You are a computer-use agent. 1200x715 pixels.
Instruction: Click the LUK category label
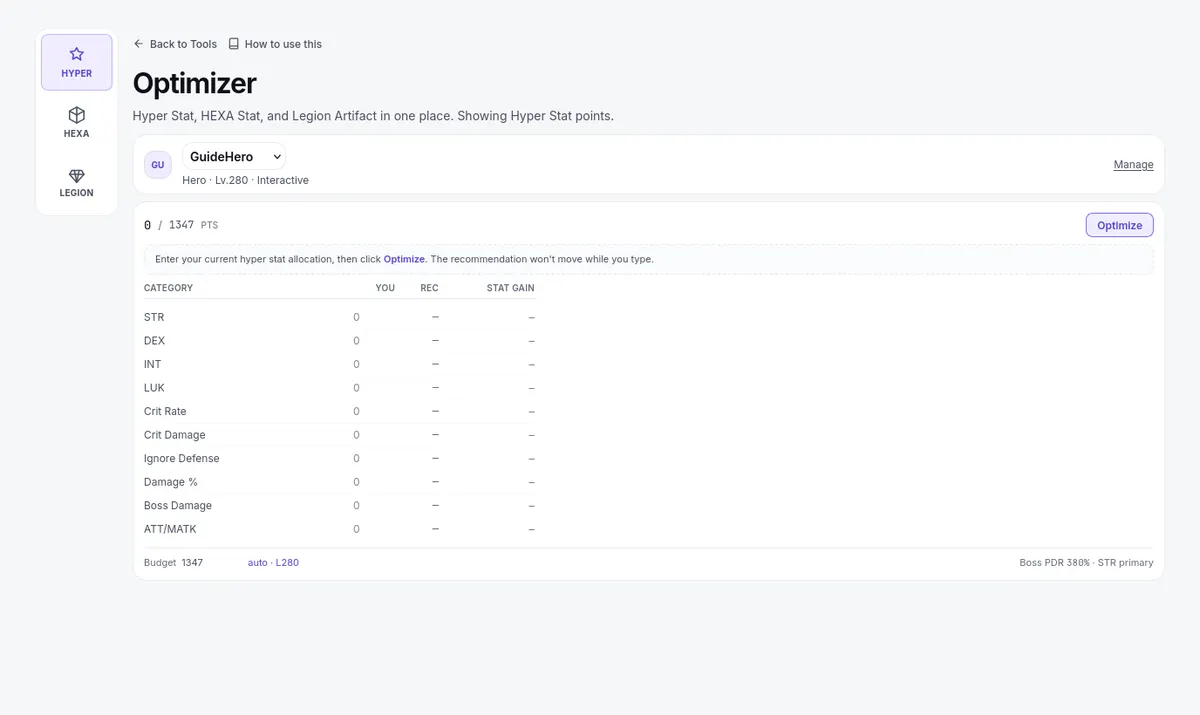pyautogui.click(x=154, y=388)
